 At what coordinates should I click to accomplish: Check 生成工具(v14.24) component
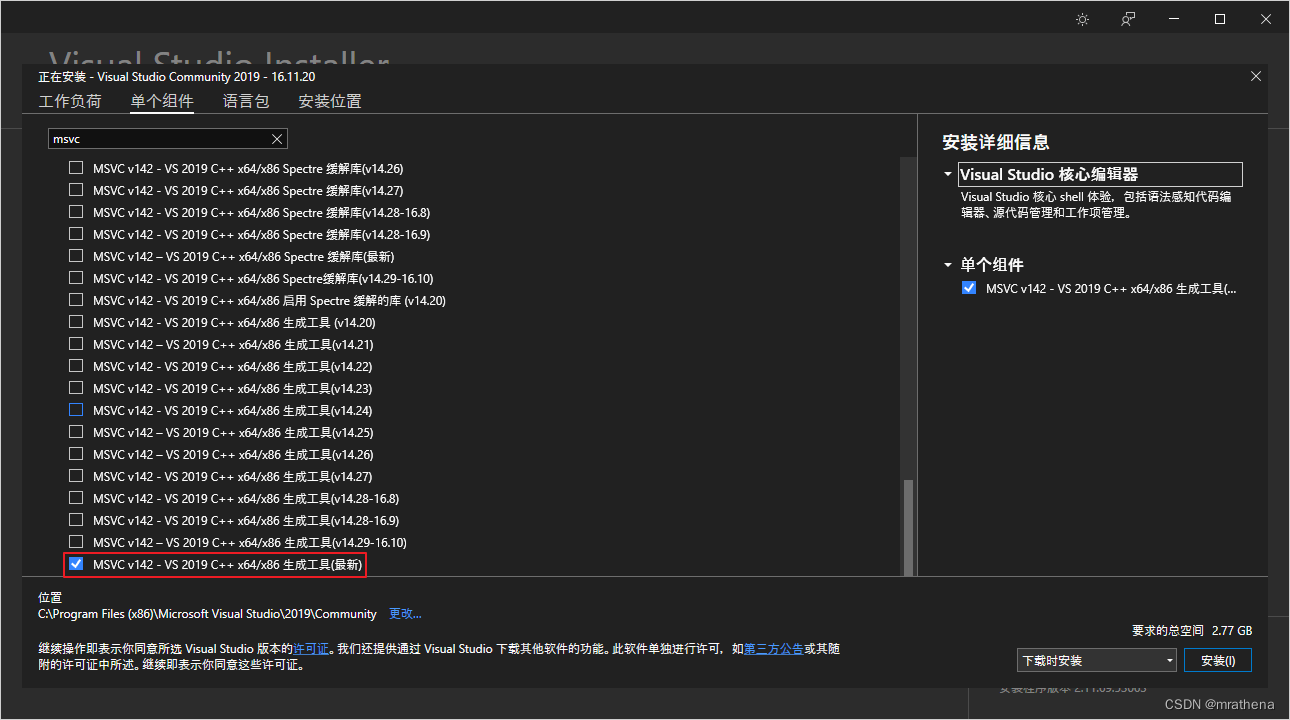pyautogui.click(x=76, y=410)
